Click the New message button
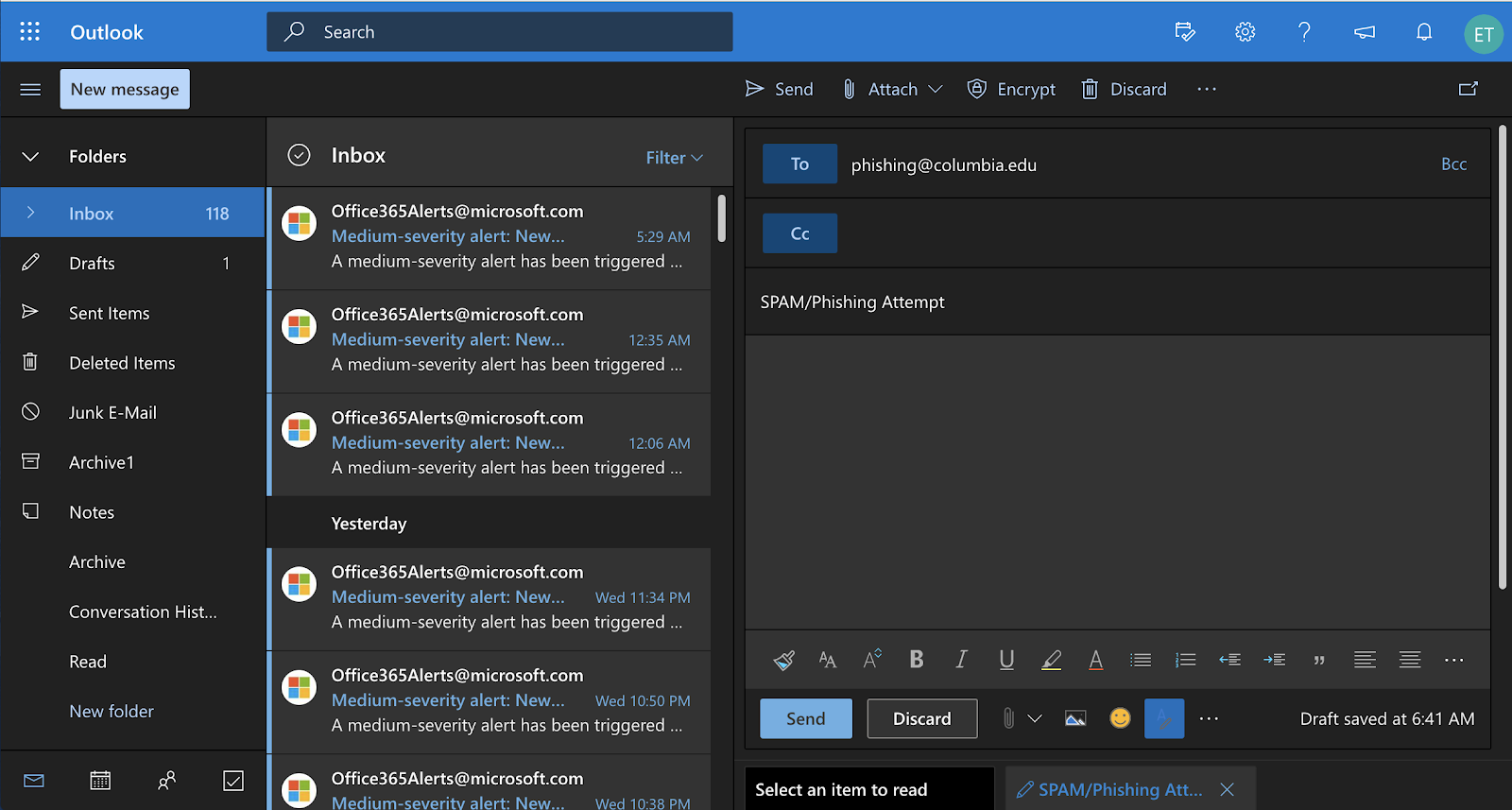 (x=125, y=89)
